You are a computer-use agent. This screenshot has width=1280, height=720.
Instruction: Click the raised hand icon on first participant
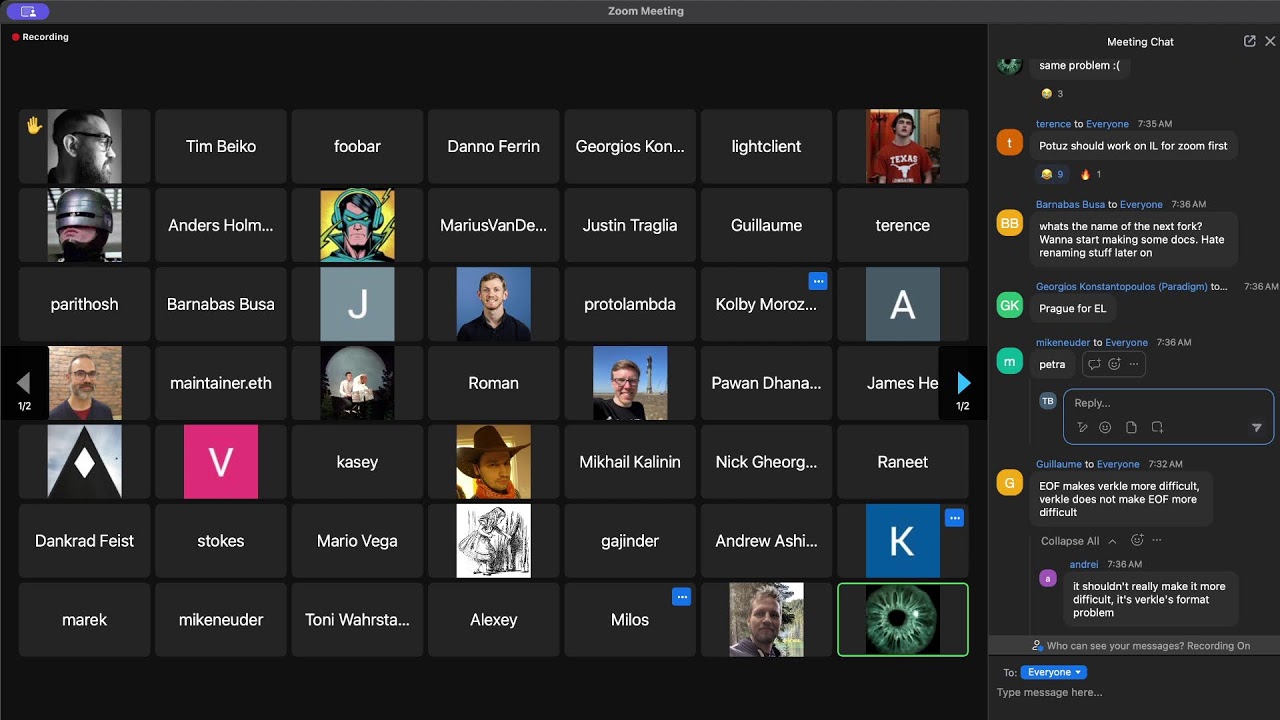[34, 126]
